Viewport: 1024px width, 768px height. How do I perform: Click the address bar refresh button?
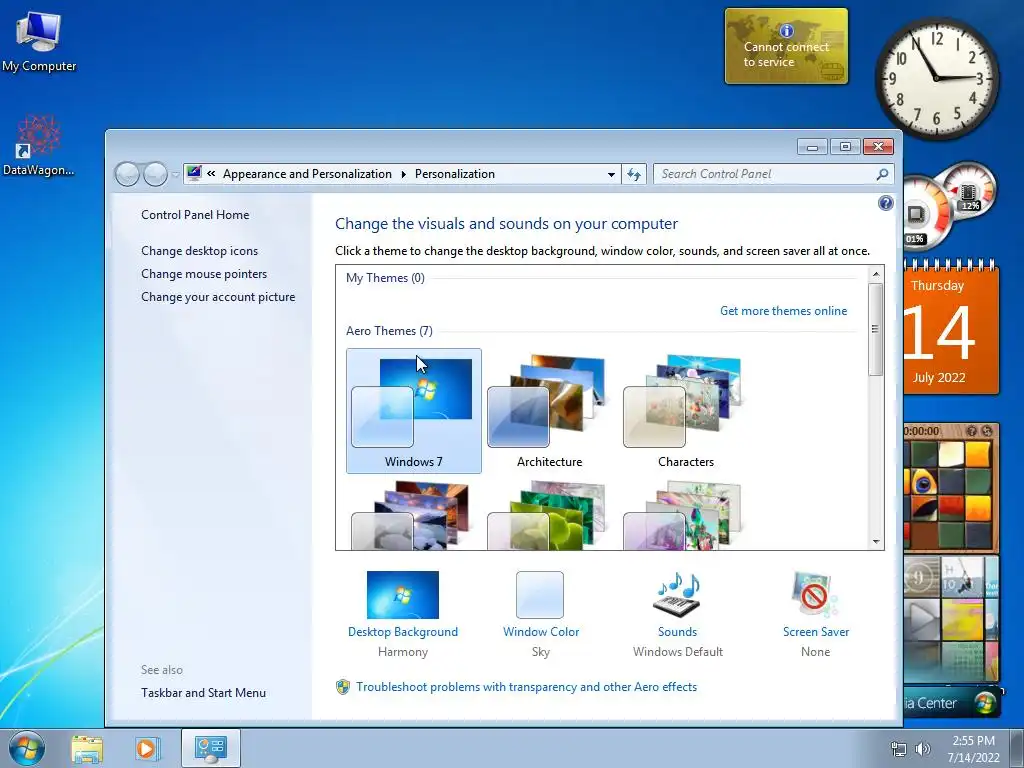point(633,174)
